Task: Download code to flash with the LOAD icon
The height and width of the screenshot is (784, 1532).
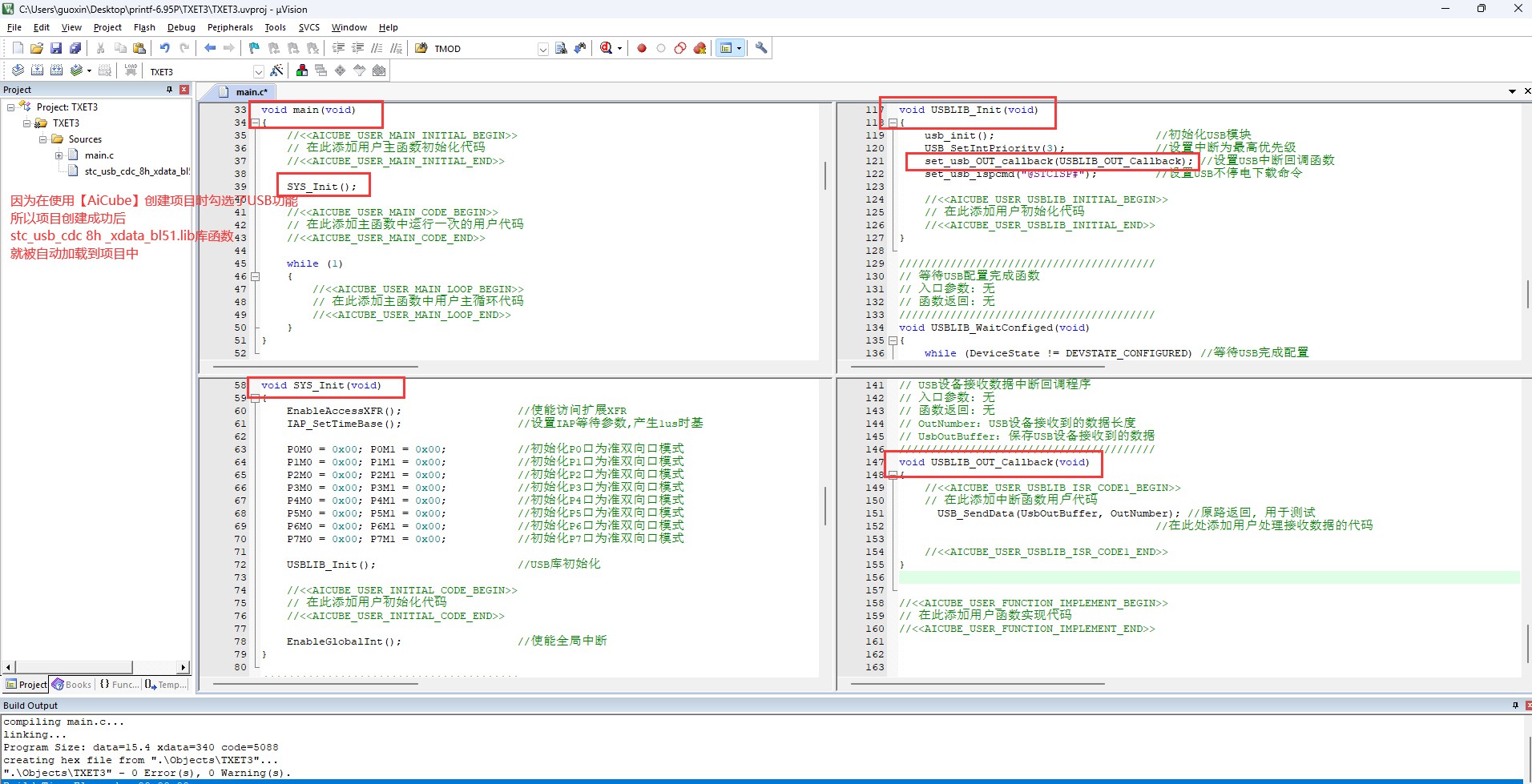Action: tap(131, 70)
